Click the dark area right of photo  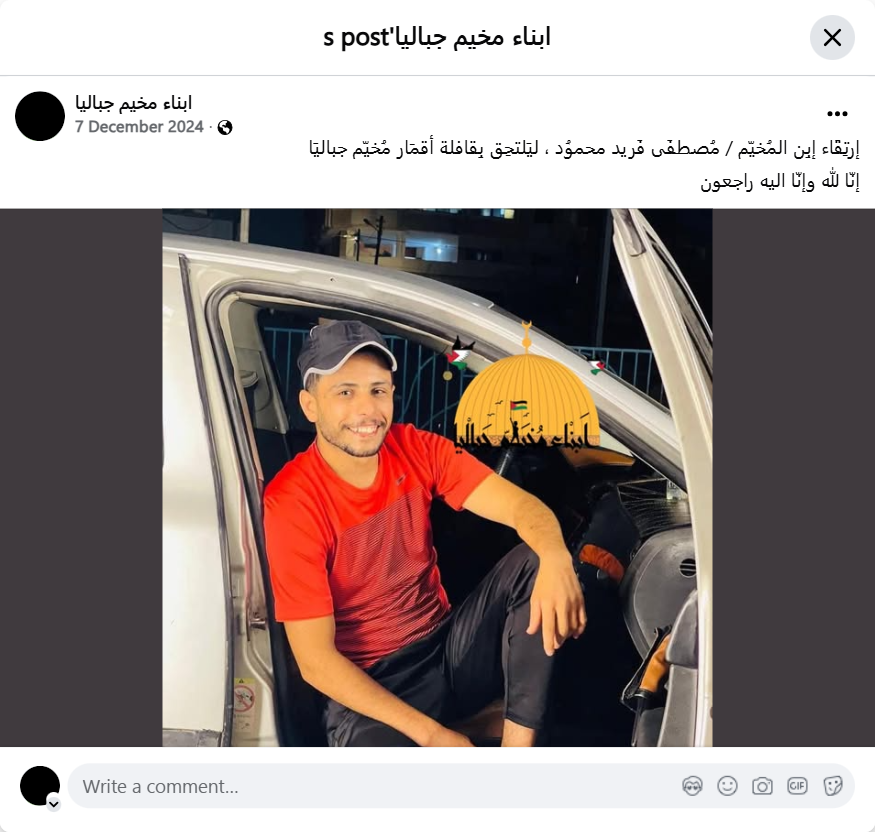coord(794,478)
